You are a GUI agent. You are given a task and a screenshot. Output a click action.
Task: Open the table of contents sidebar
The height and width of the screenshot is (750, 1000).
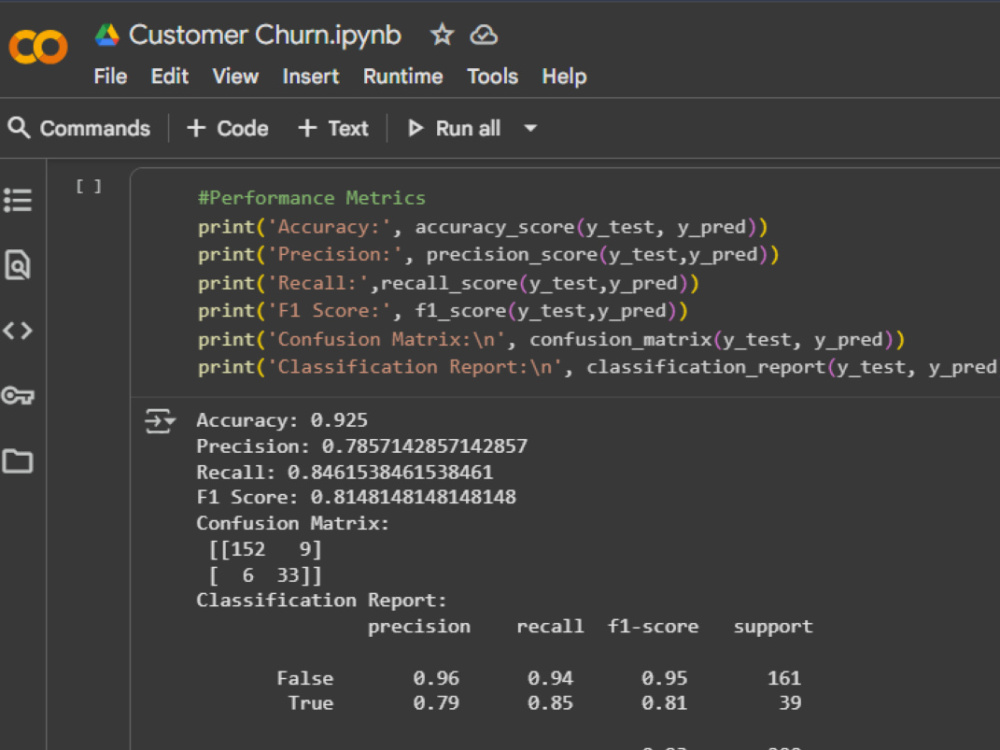coord(18,200)
